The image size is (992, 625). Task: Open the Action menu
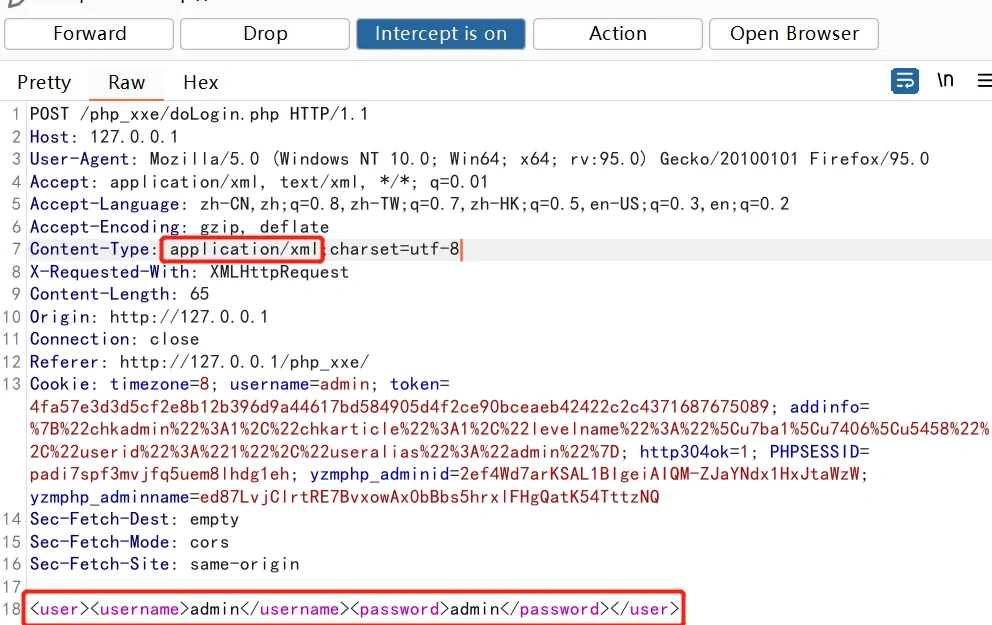point(617,34)
